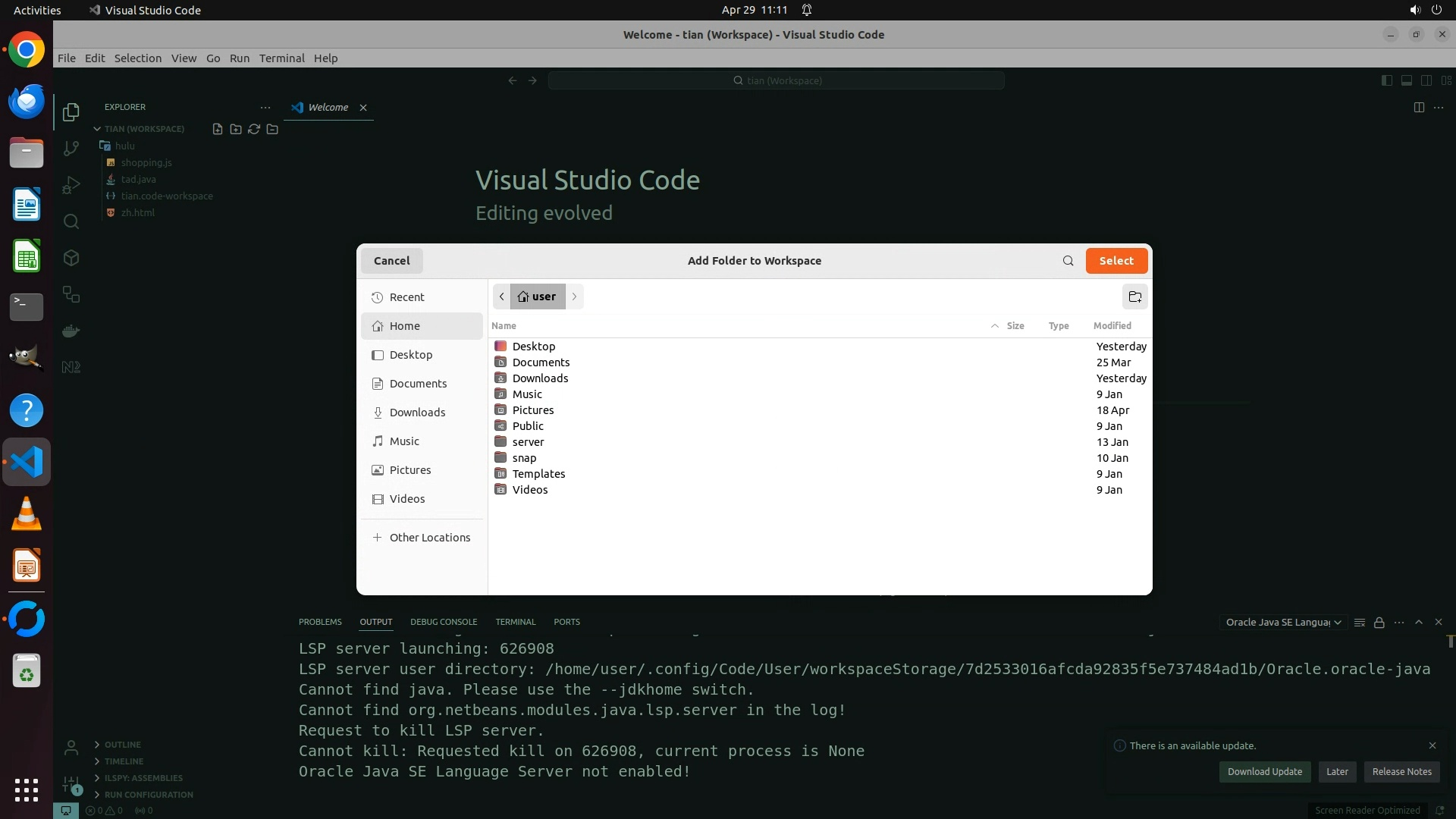Open Thunderbird from the Ubuntu dock
This screenshot has height=819, width=1456.
coord(27,101)
